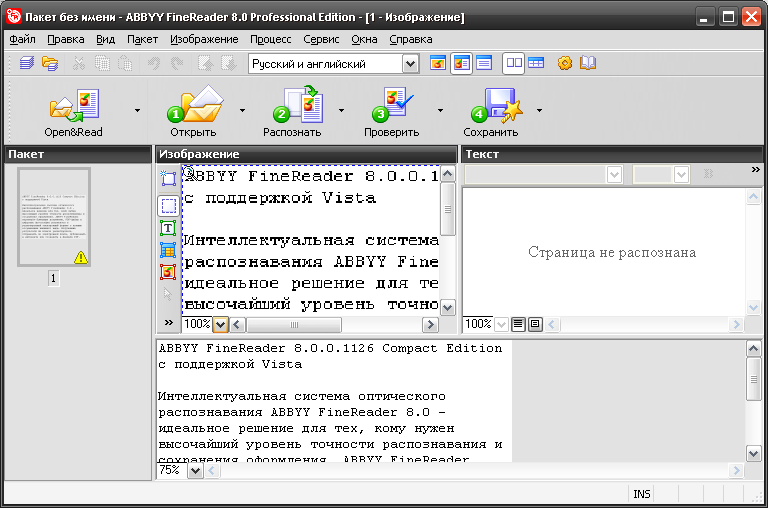768x508 pixels.
Task: Click image pane scroll left arrow
Action: (238, 324)
